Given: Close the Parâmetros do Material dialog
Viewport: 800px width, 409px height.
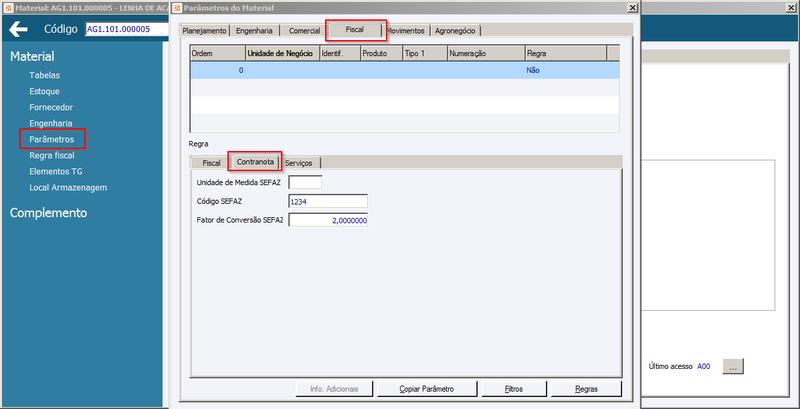Looking at the screenshot, I should click(x=632, y=7).
